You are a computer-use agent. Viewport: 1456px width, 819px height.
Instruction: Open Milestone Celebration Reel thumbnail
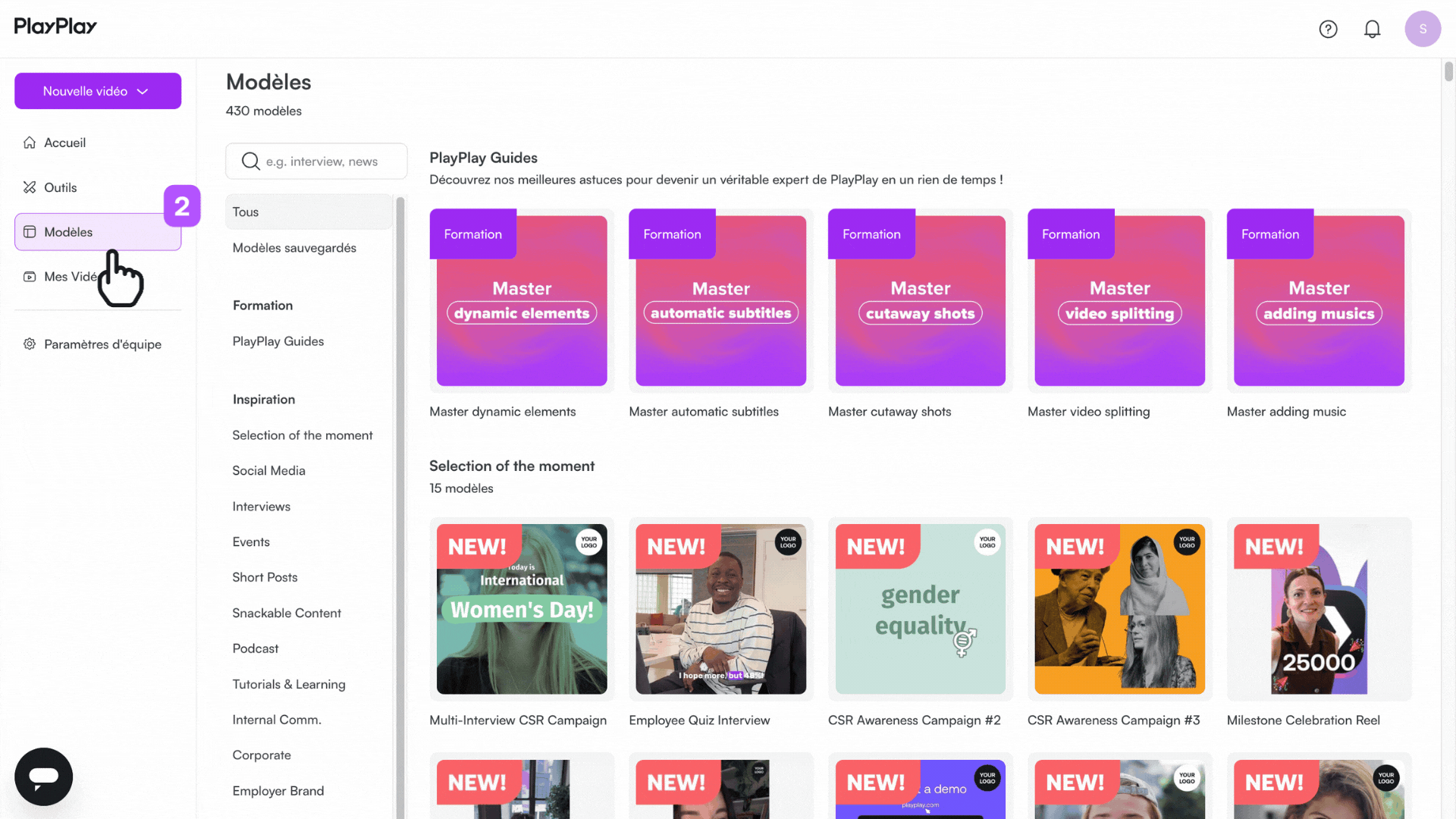click(1319, 609)
